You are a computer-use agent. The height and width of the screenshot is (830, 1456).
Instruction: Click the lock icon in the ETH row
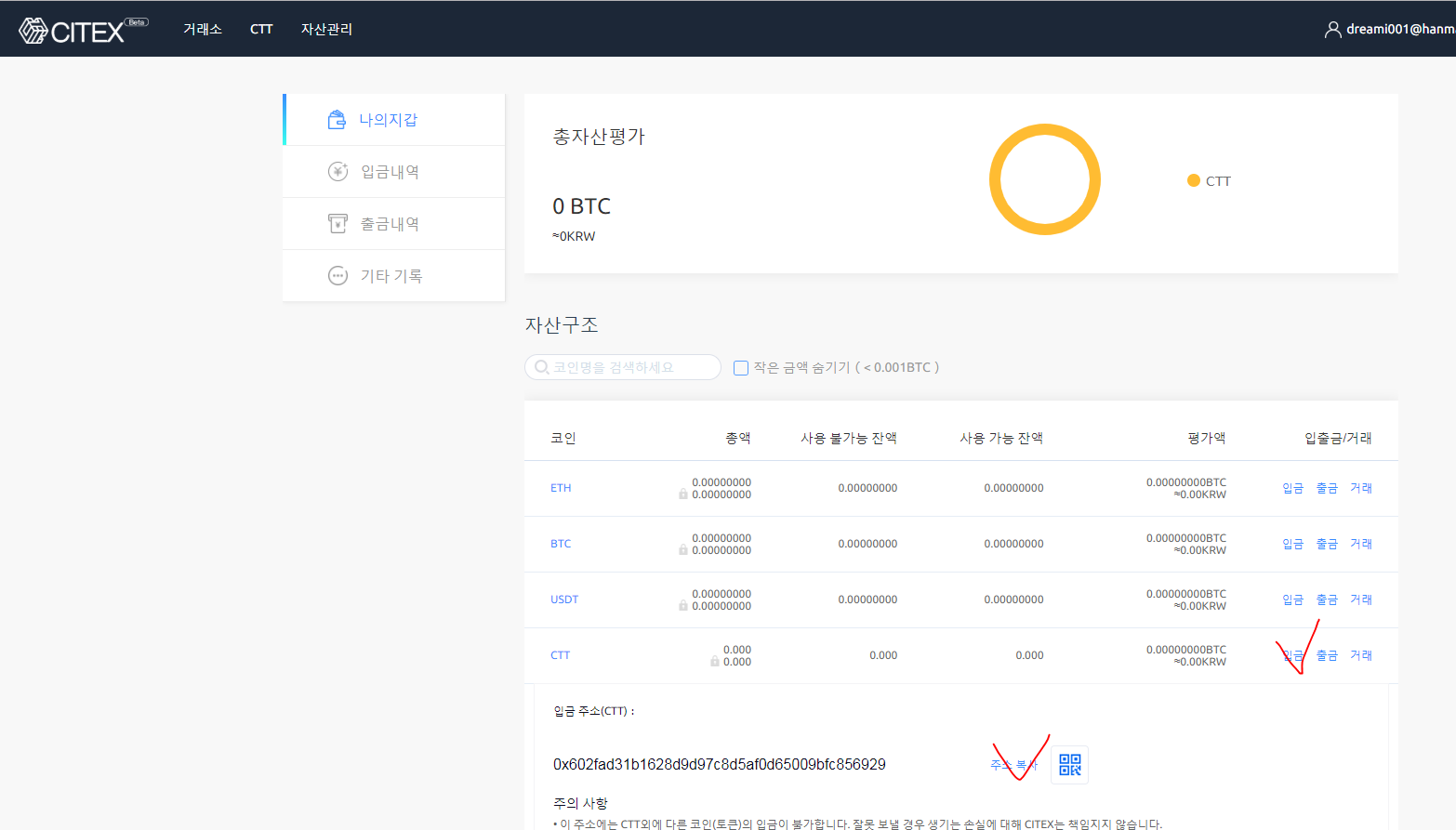pos(683,494)
